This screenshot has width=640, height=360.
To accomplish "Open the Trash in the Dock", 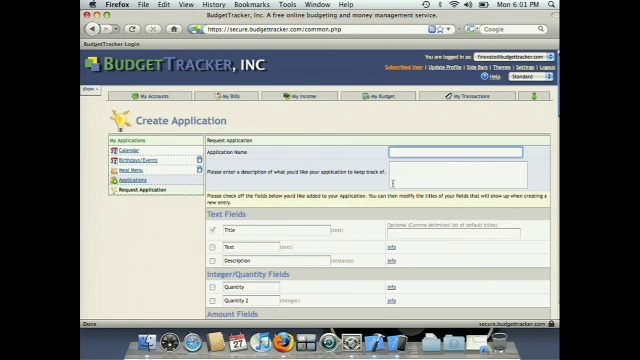I will click(499, 342).
